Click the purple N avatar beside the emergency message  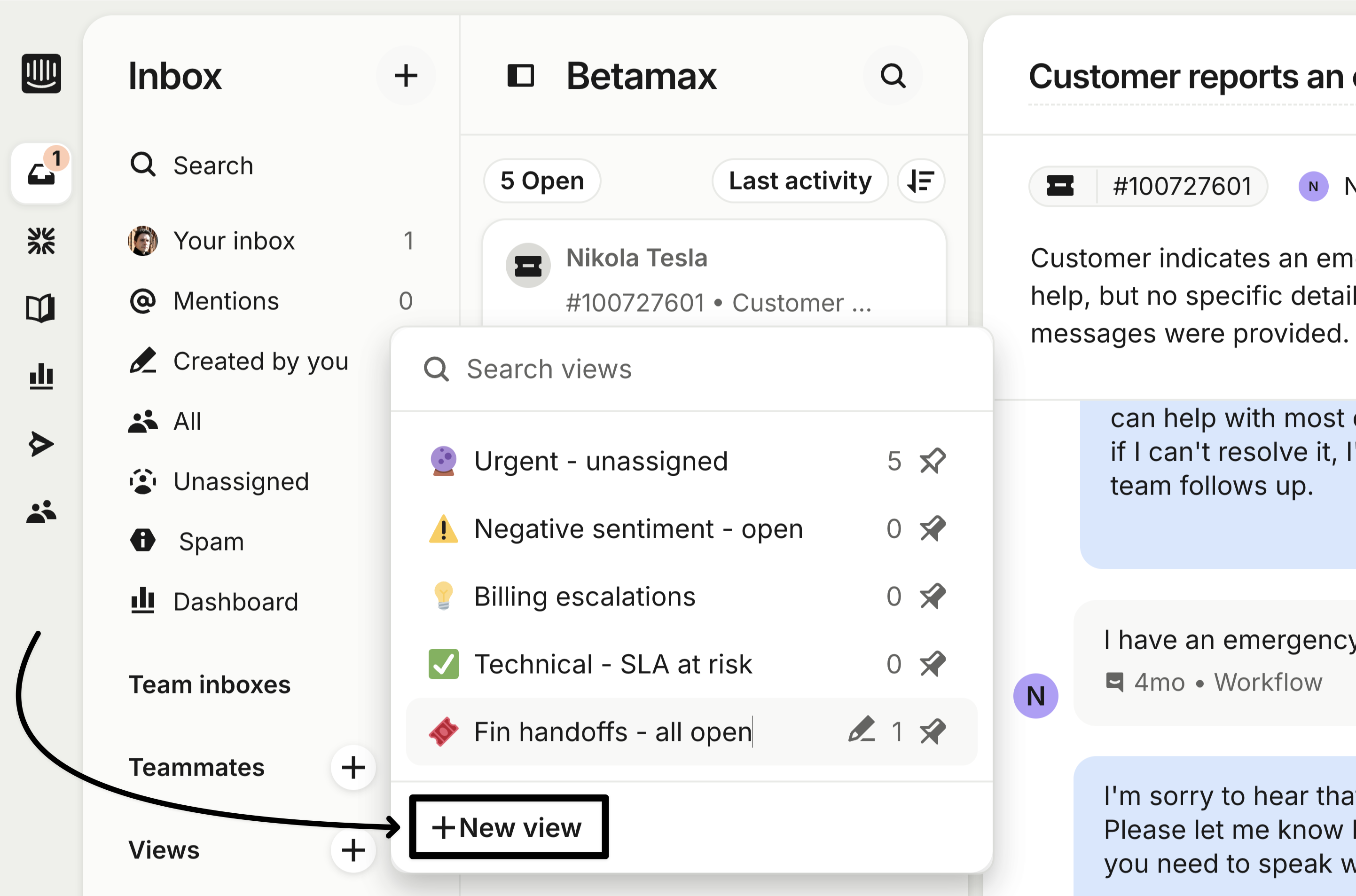pyautogui.click(x=1035, y=695)
